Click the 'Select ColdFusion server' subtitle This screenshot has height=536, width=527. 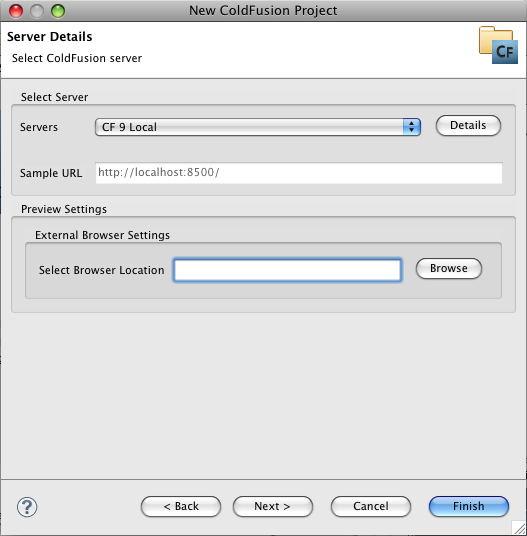coord(77,58)
